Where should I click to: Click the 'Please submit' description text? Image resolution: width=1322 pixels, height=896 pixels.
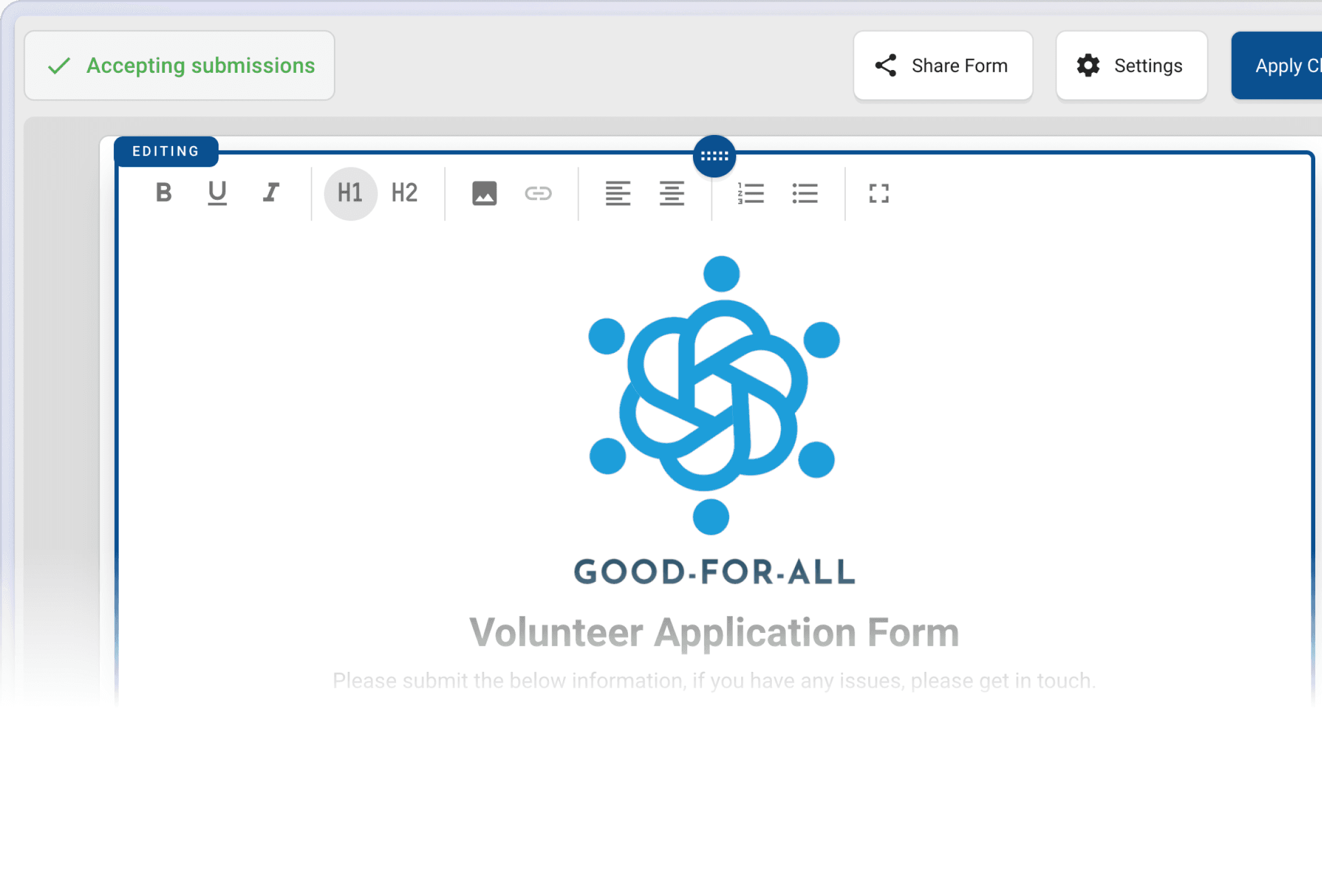714,680
